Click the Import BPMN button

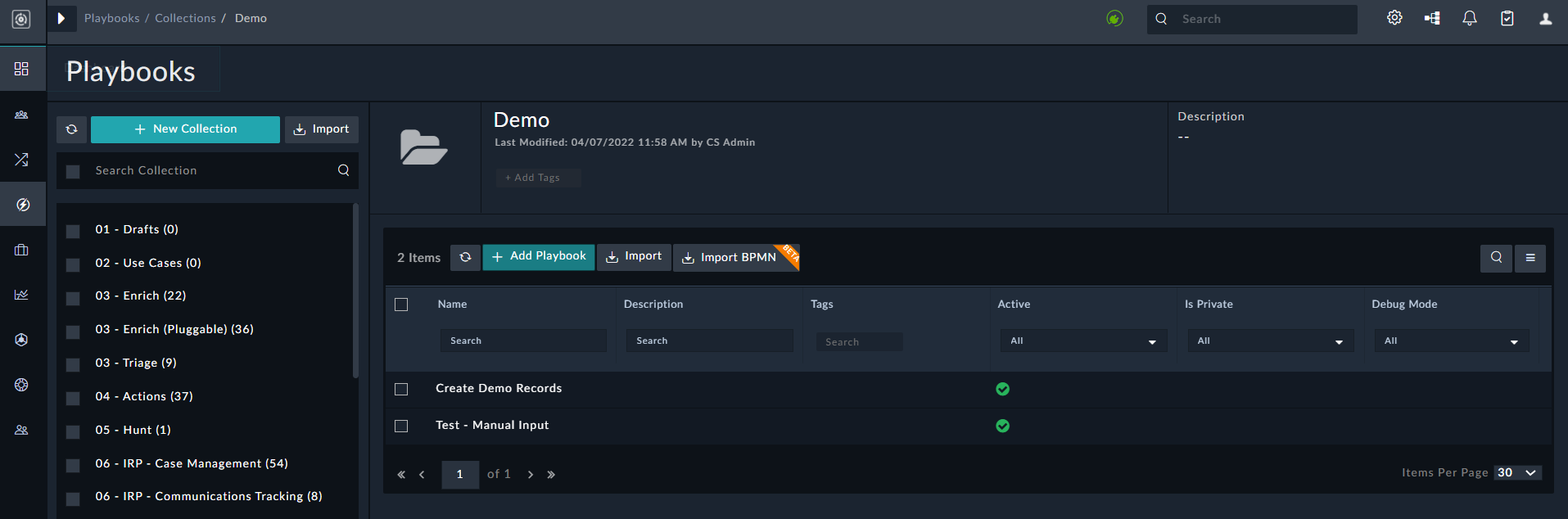click(736, 257)
